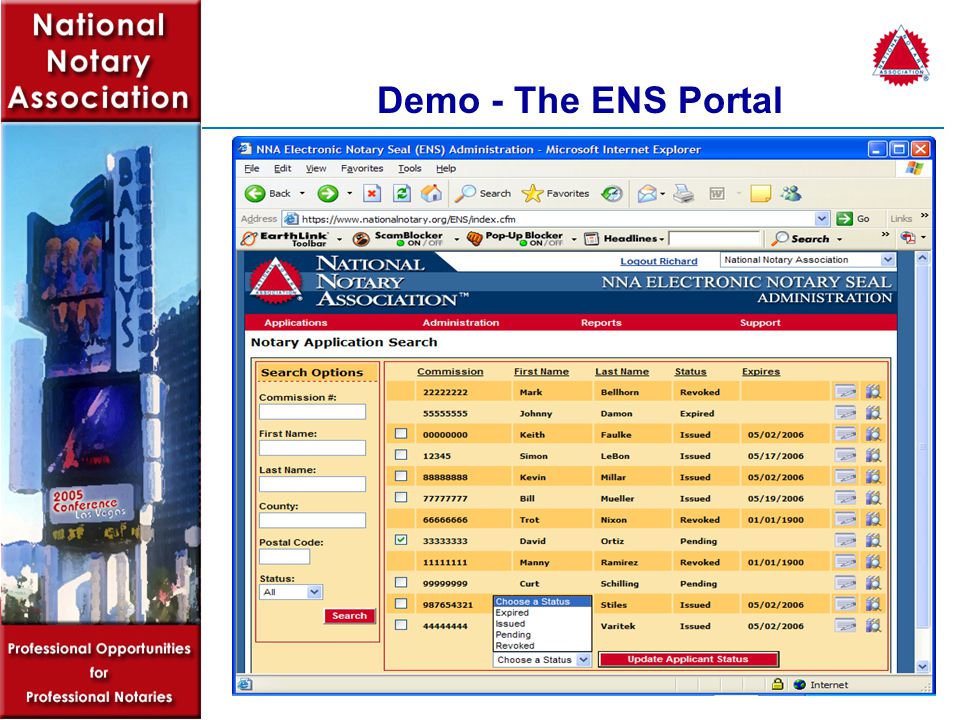This screenshot has height=720, width=960.
Task: Open the File menu
Action: click(252, 168)
